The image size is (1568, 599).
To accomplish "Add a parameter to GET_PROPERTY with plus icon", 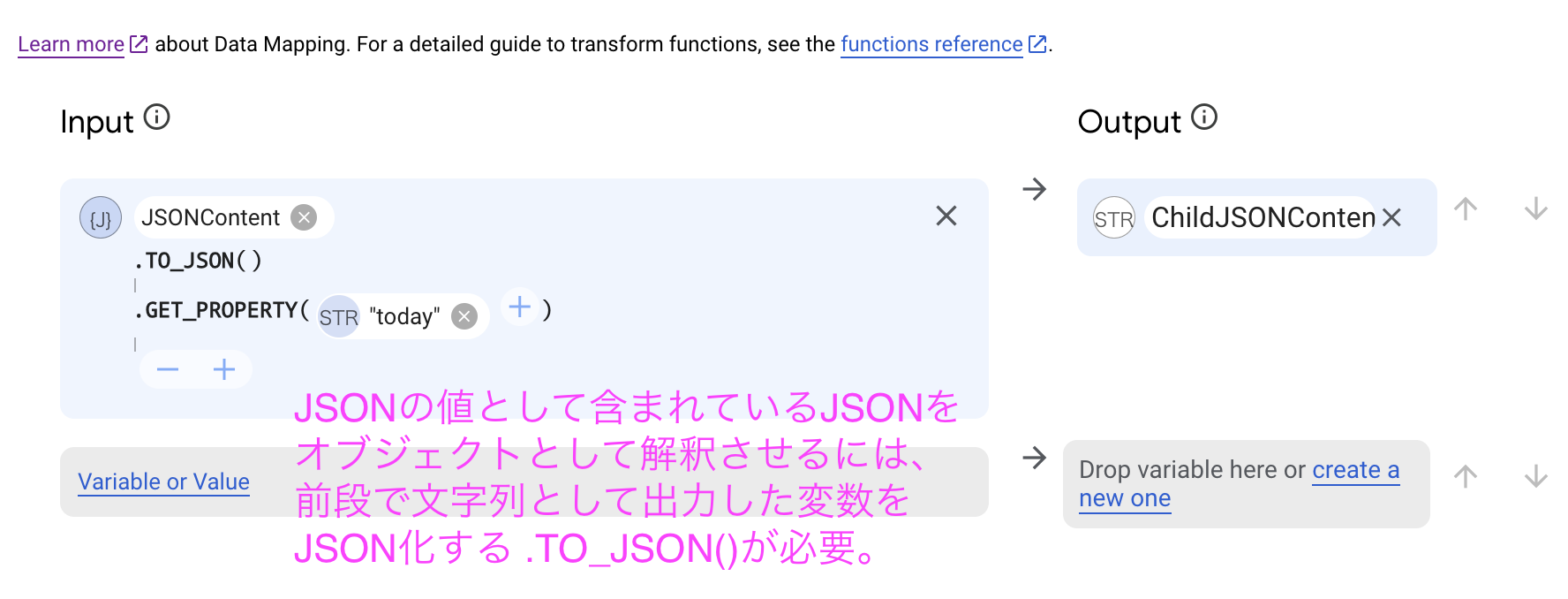I will 519,307.
